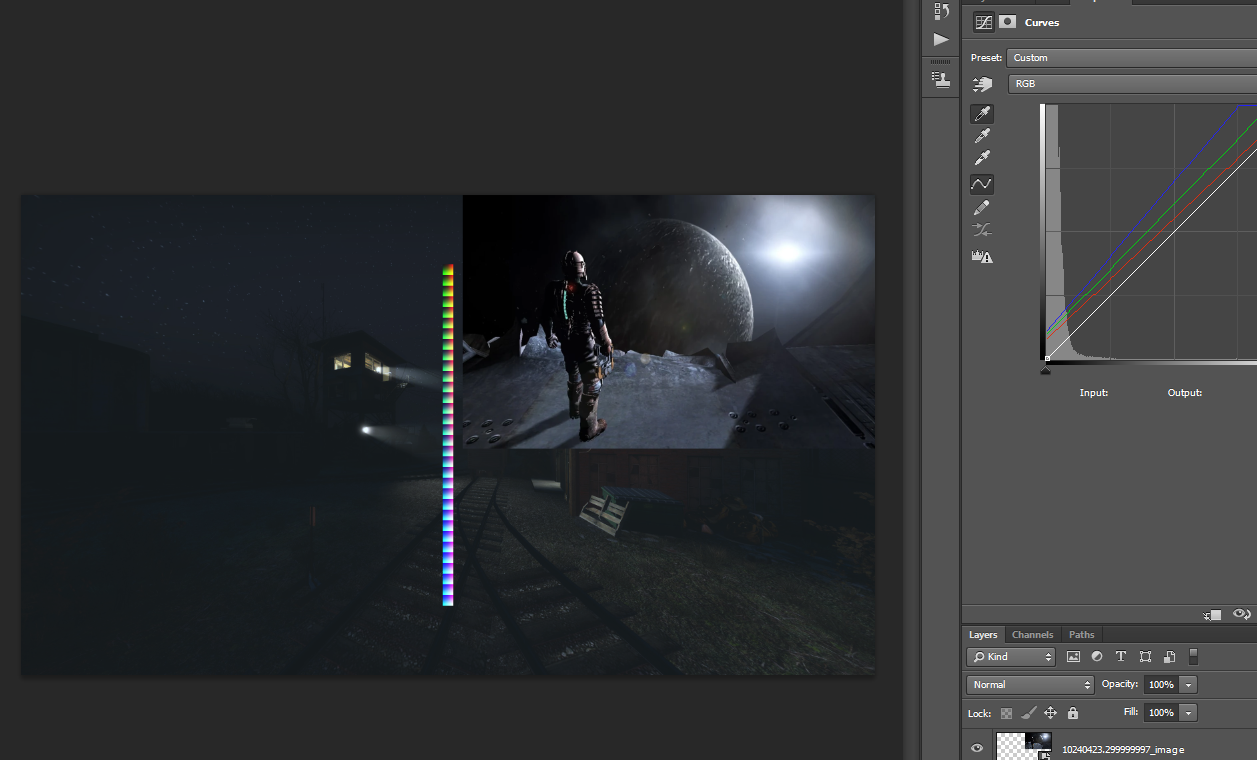
Task: Select the black point eyedropper
Action: [982, 114]
